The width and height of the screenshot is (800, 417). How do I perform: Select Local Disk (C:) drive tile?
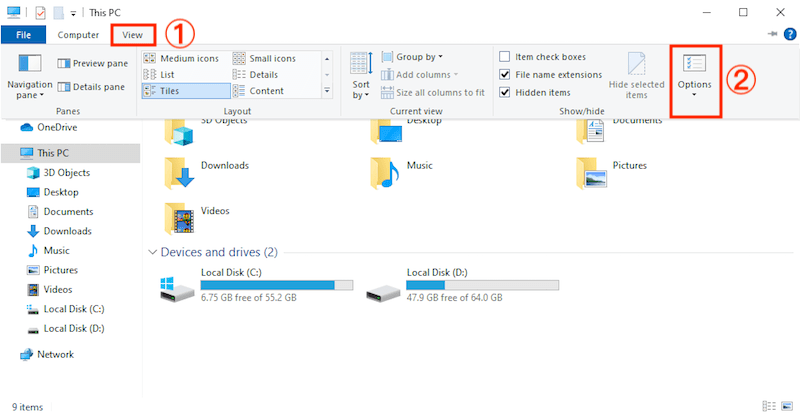257,286
